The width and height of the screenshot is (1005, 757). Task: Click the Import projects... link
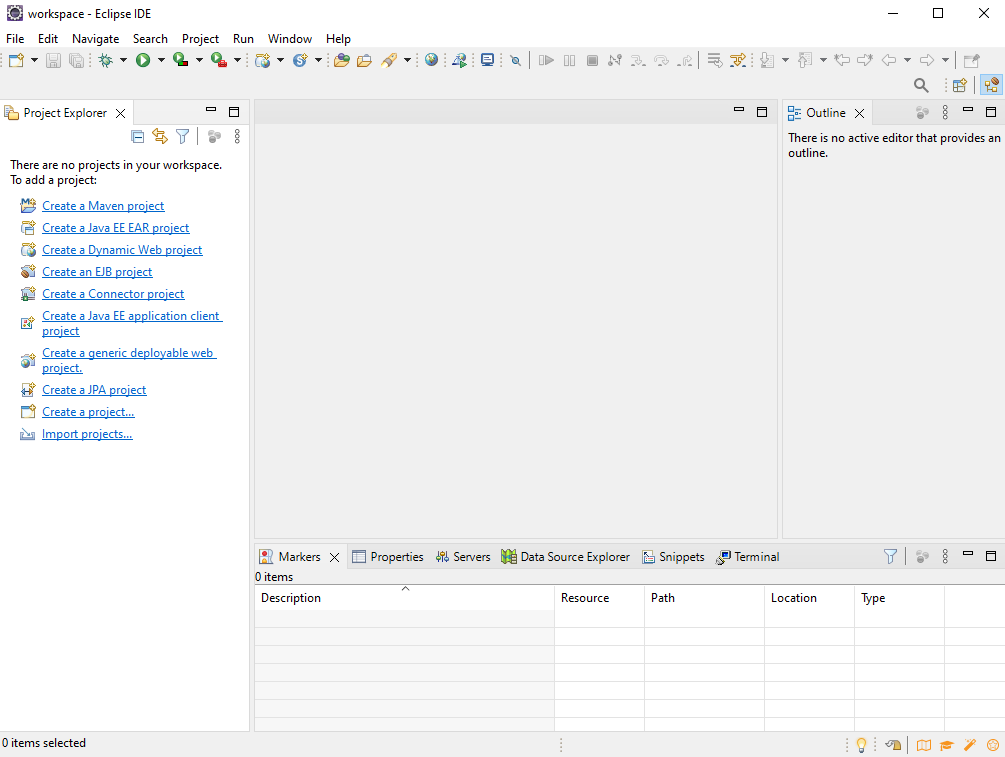point(87,434)
